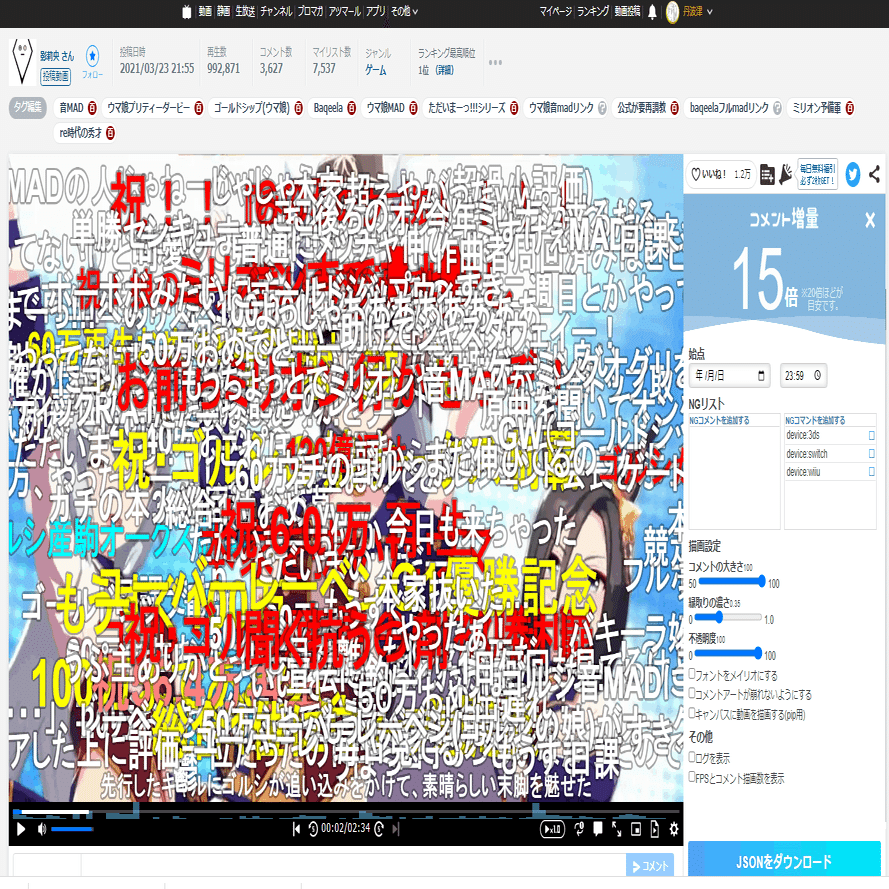
Task: Click the video seek bar
Action: tap(346, 813)
